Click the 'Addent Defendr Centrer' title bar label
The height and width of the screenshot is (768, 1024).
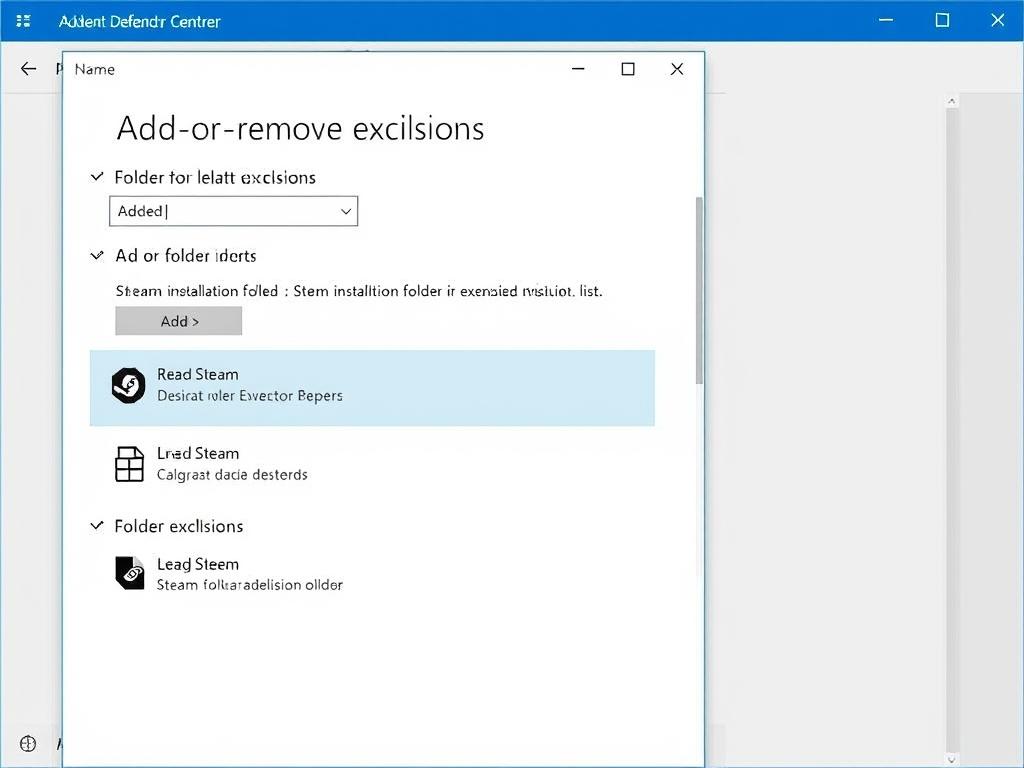[x=140, y=20]
